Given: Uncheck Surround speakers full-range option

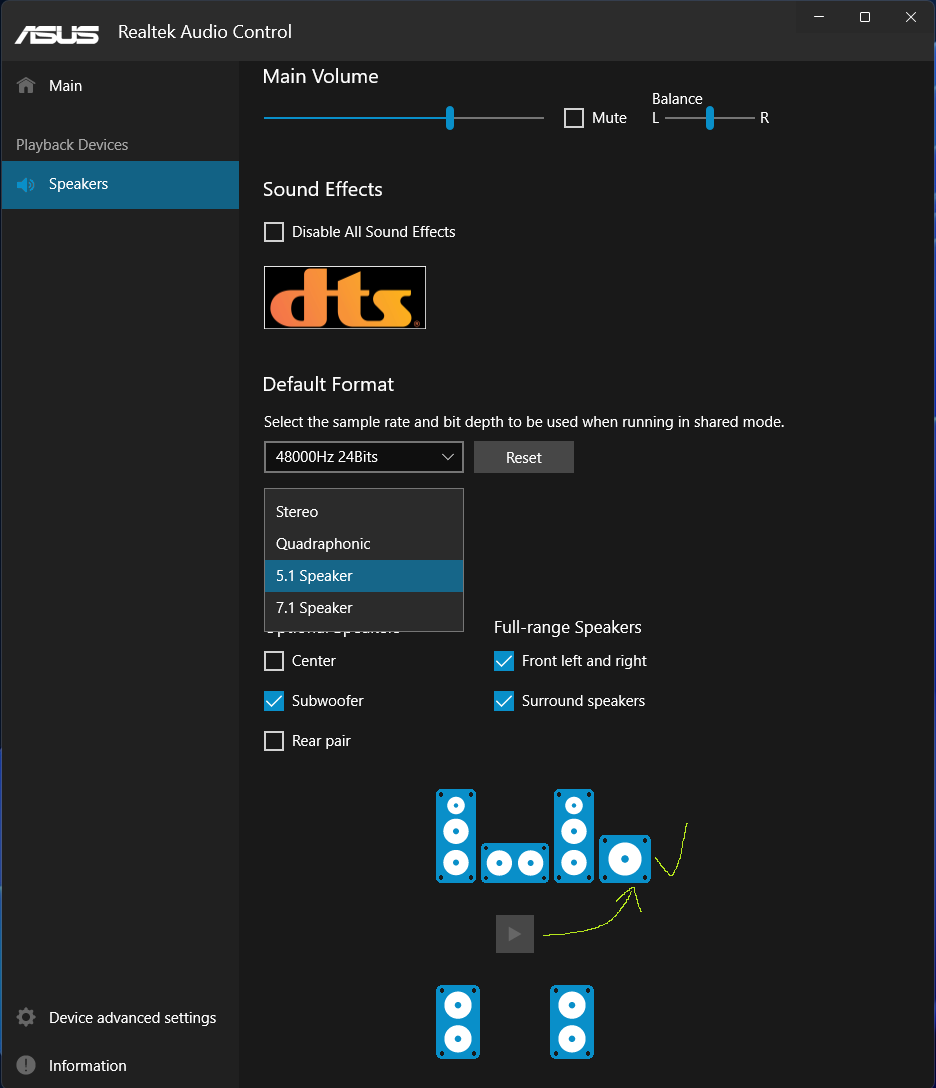Looking at the screenshot, I should click(x=504, y=701).
